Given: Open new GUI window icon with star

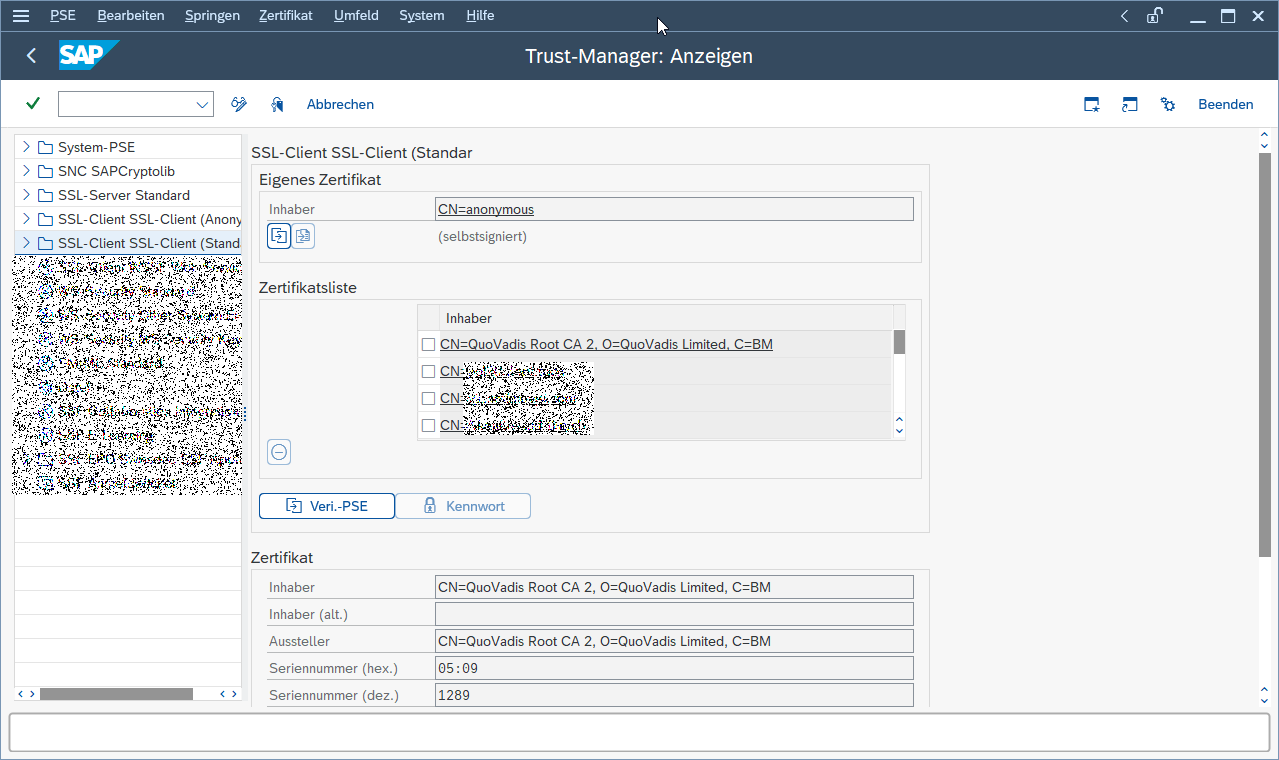Looking at the screenshot, I should 1092,104.
